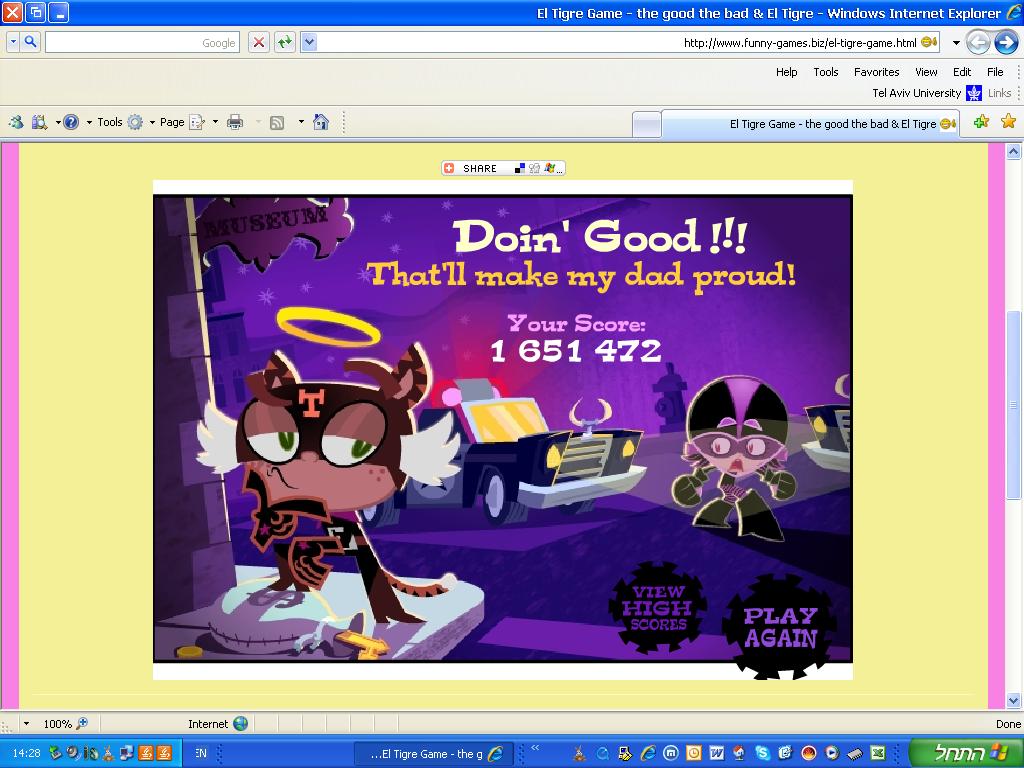
Task: Expand the Home button dropdown arrow
Action: [x=301, y=122]
